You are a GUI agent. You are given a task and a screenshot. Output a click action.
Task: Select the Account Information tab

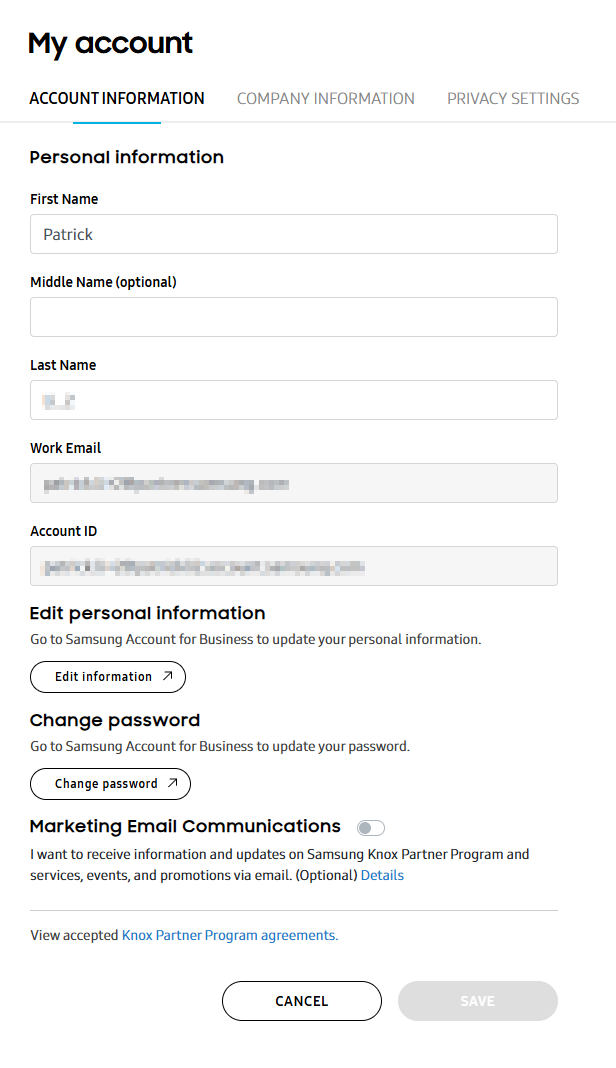pyautogui.click(x=117, y=98)
